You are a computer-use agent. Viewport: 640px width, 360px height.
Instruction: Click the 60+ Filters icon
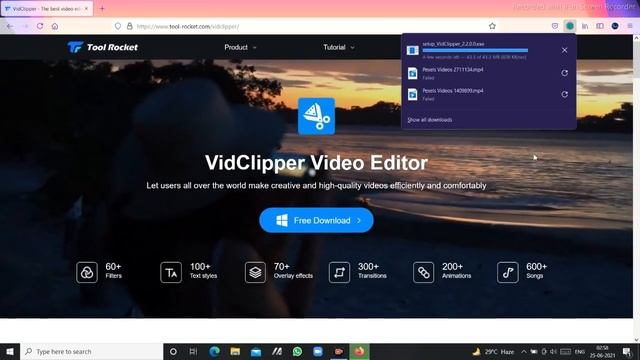(87, 272)
